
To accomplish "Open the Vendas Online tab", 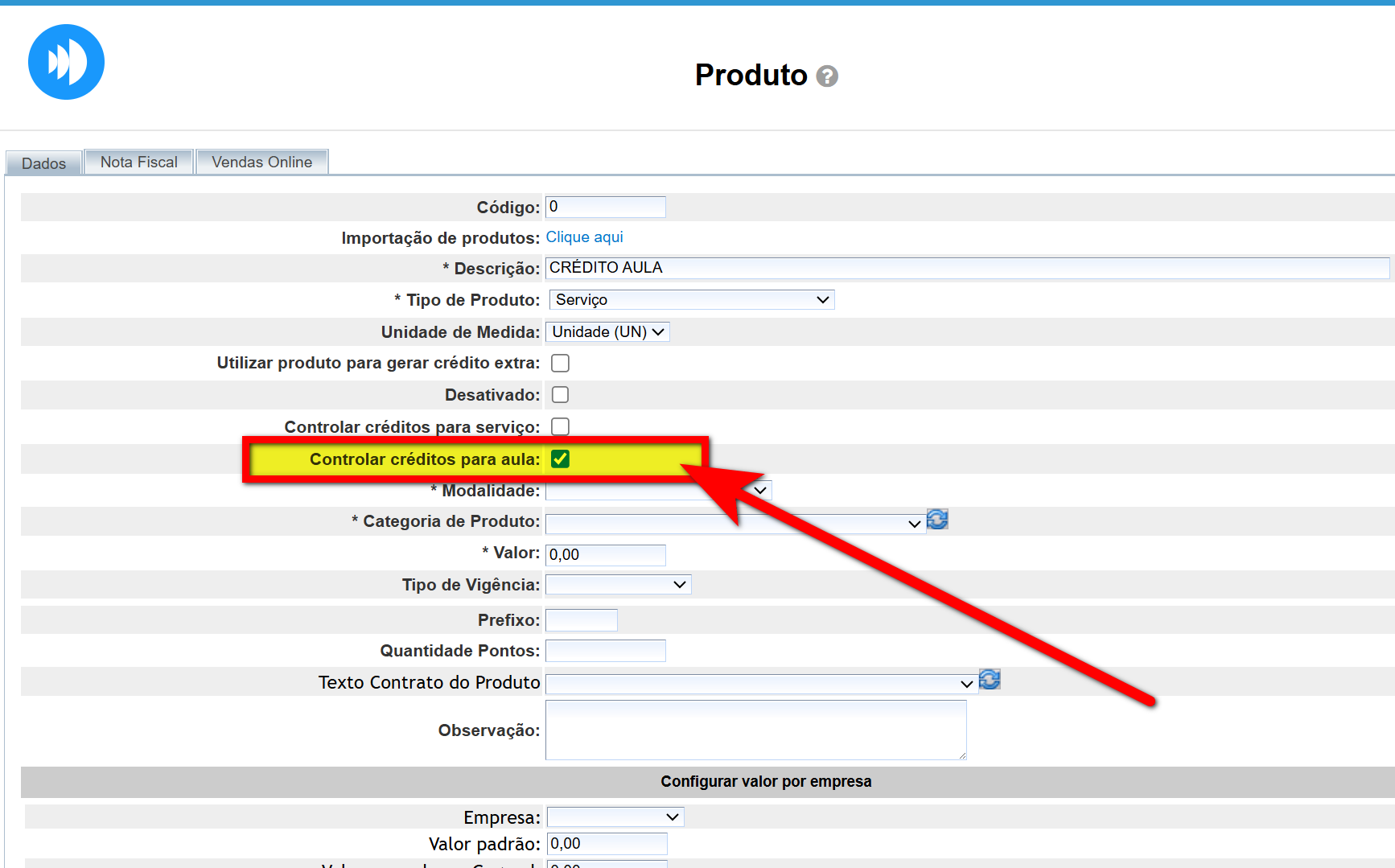I will pos(261,162).
